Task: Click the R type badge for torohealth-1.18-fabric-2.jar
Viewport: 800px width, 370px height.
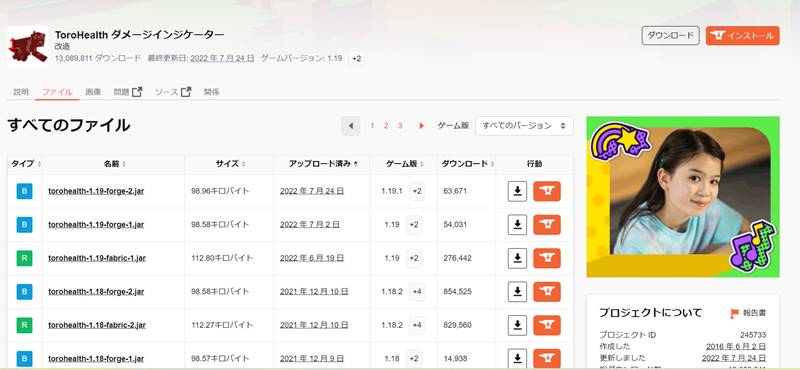Action: tap(24, 325)
